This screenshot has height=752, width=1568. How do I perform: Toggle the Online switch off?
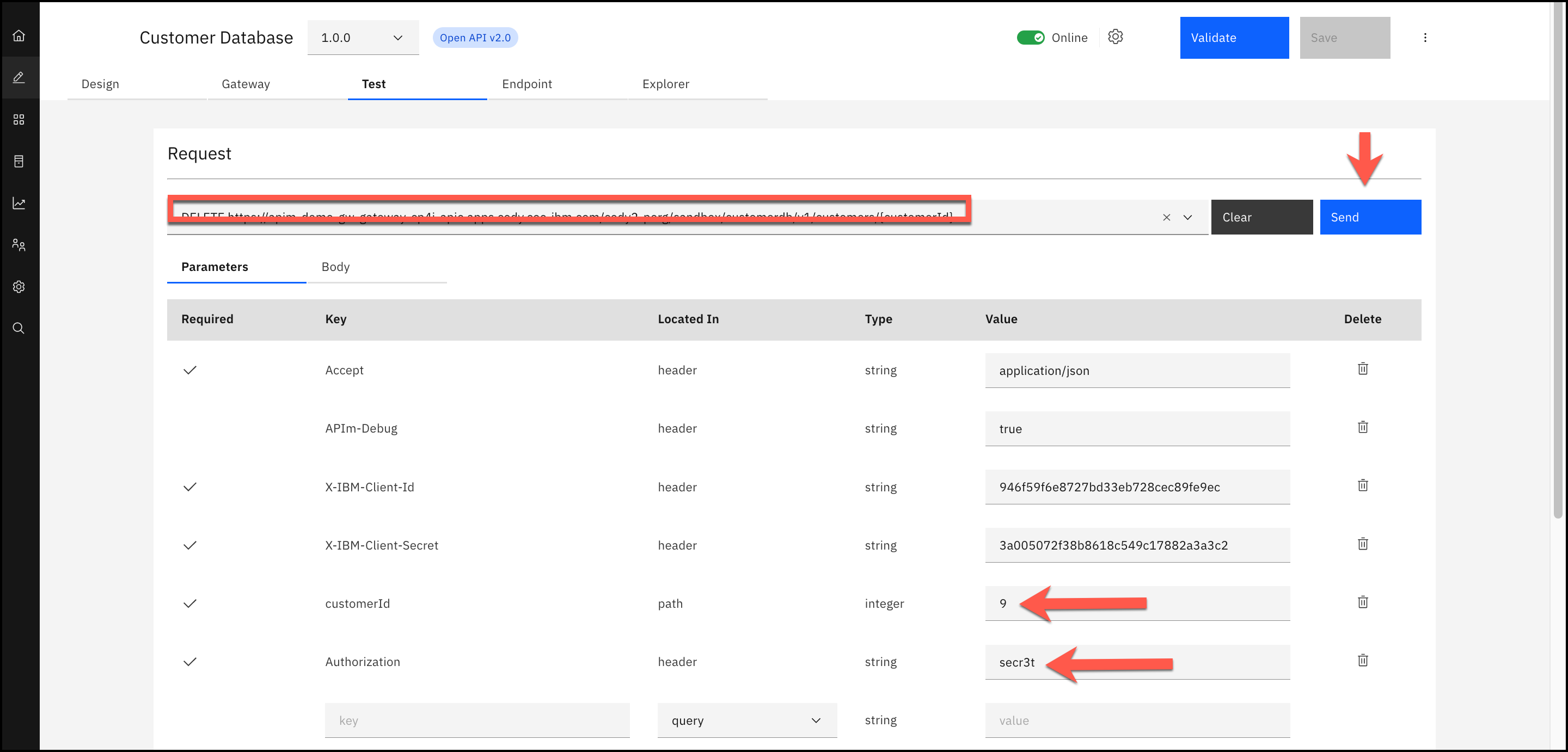pyautogui.click(x=1030, y=38)
